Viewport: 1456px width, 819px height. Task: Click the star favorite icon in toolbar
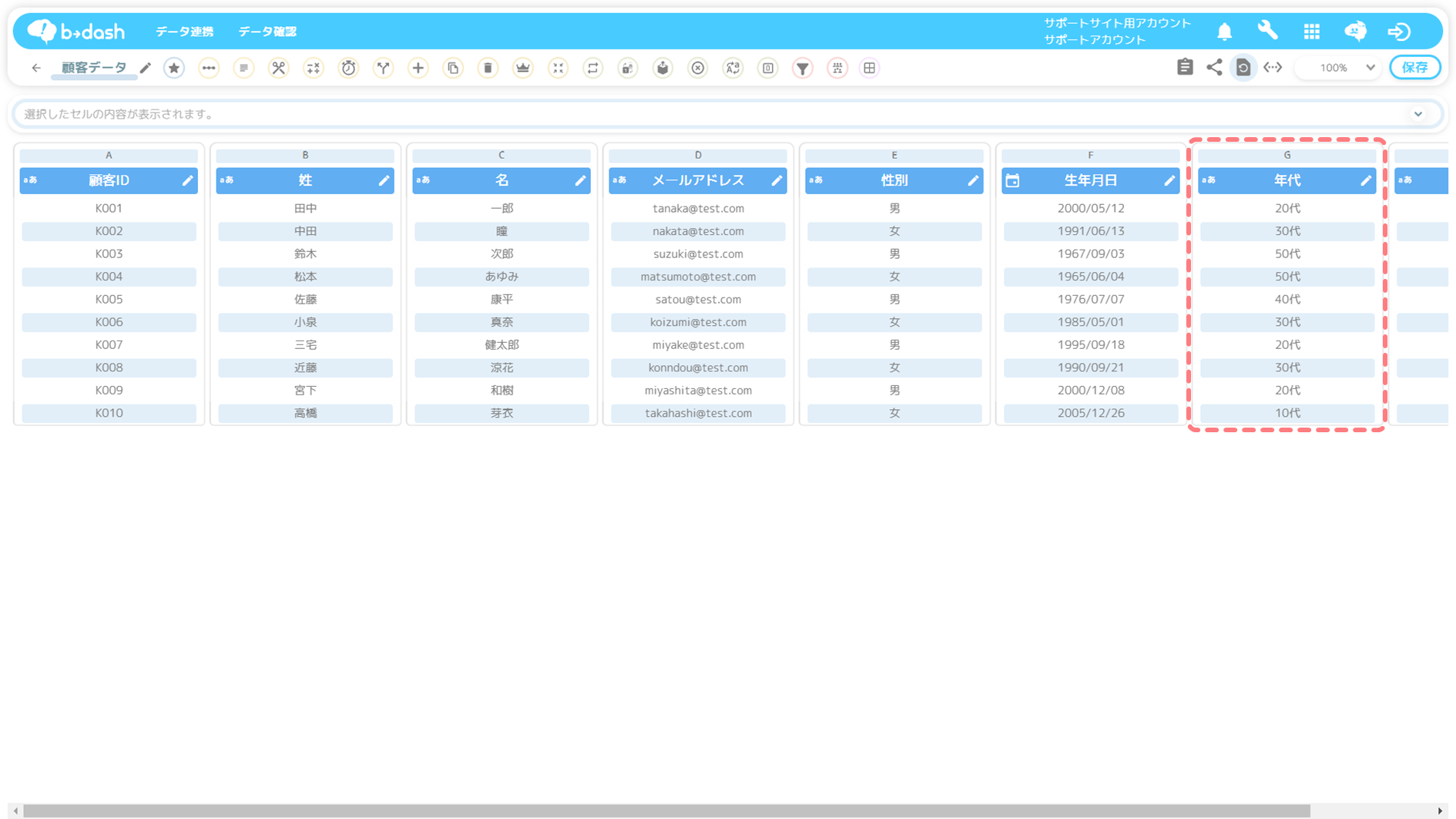174,68
